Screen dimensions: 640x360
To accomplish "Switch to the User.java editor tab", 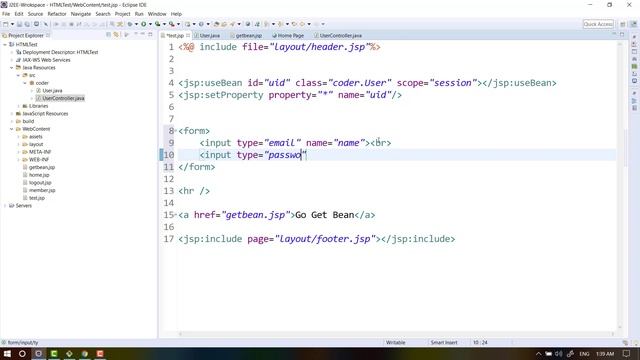I will pyautogui.click(x=207, y=36).
